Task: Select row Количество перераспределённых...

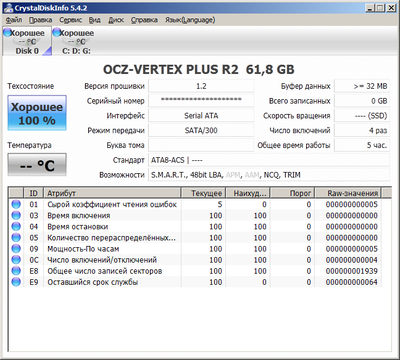Action: click(195, 238)
